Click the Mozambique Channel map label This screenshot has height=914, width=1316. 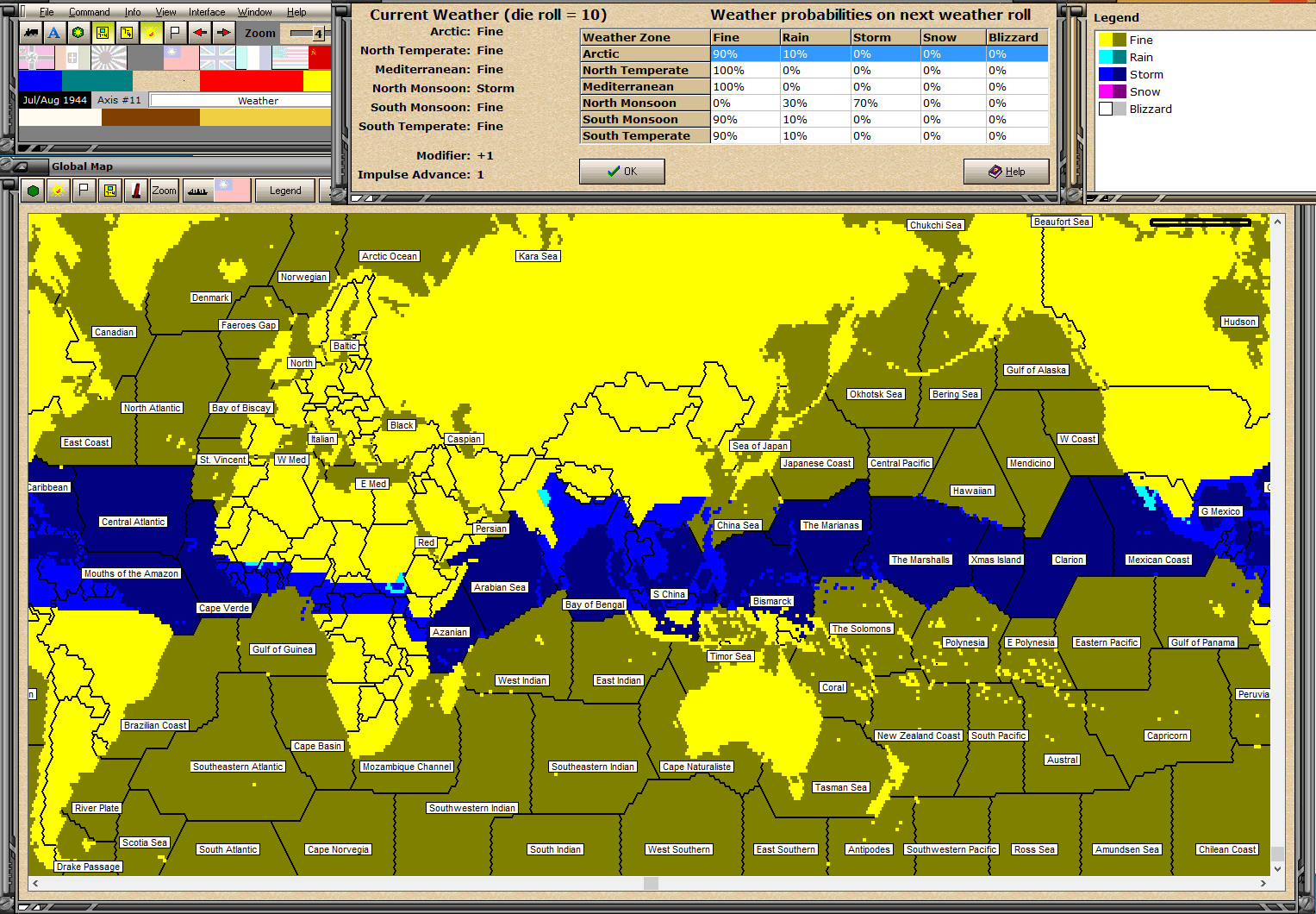pyautogui.click(x=407, y=767)
